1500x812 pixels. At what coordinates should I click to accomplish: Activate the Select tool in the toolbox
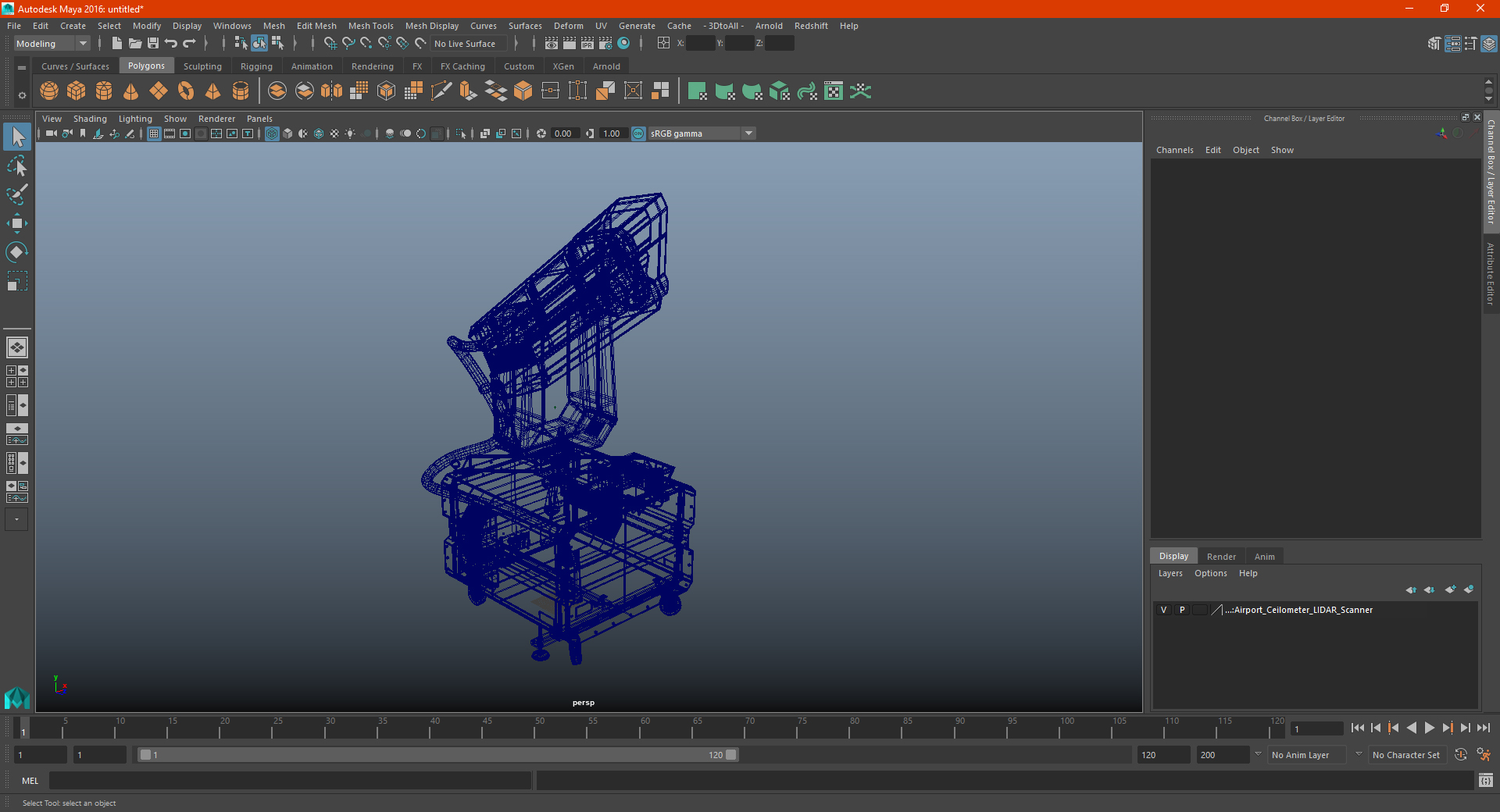click(x=17, y=137)
